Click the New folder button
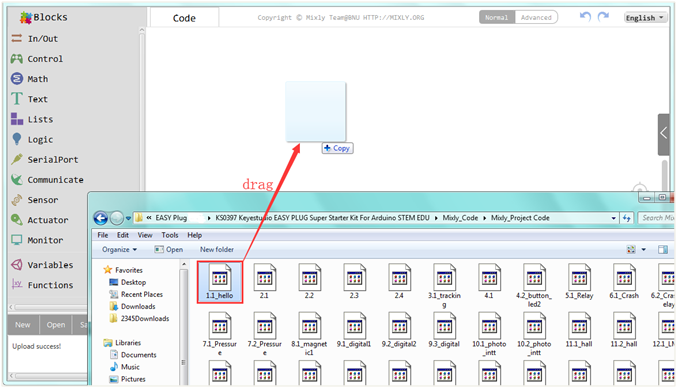 [217, 250]
